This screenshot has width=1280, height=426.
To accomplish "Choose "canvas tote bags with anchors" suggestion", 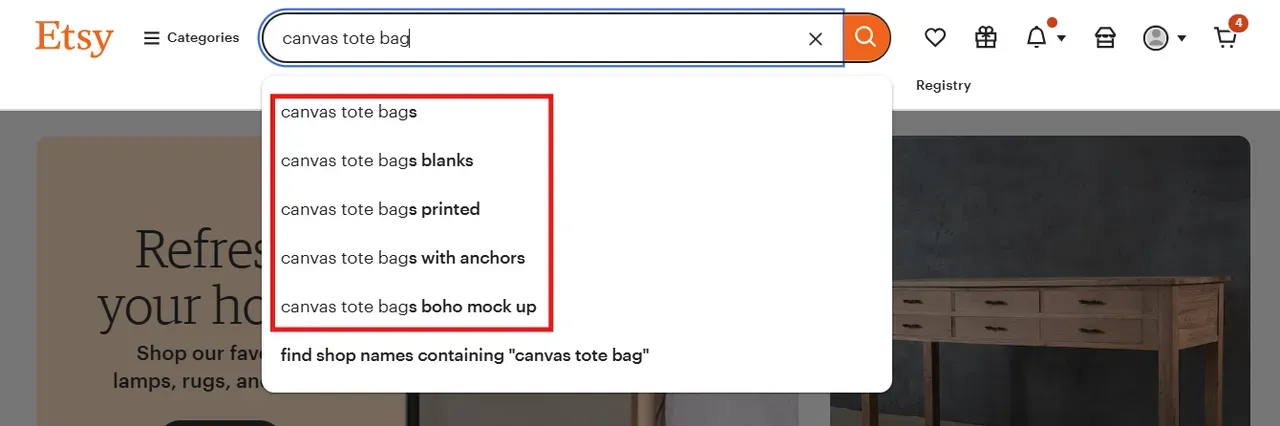I will point(403,257).
